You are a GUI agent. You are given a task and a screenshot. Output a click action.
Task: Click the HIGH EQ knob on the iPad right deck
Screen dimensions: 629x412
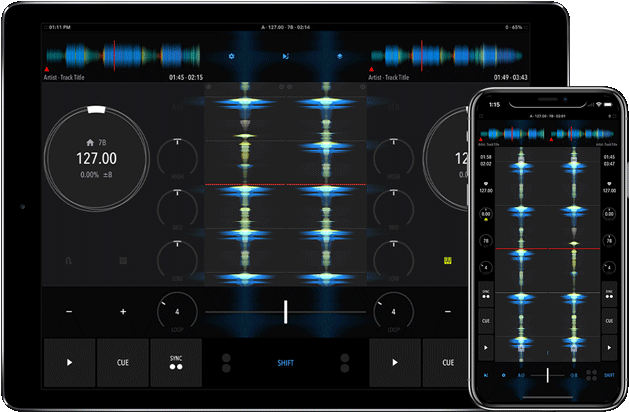[x=394, y=158]
